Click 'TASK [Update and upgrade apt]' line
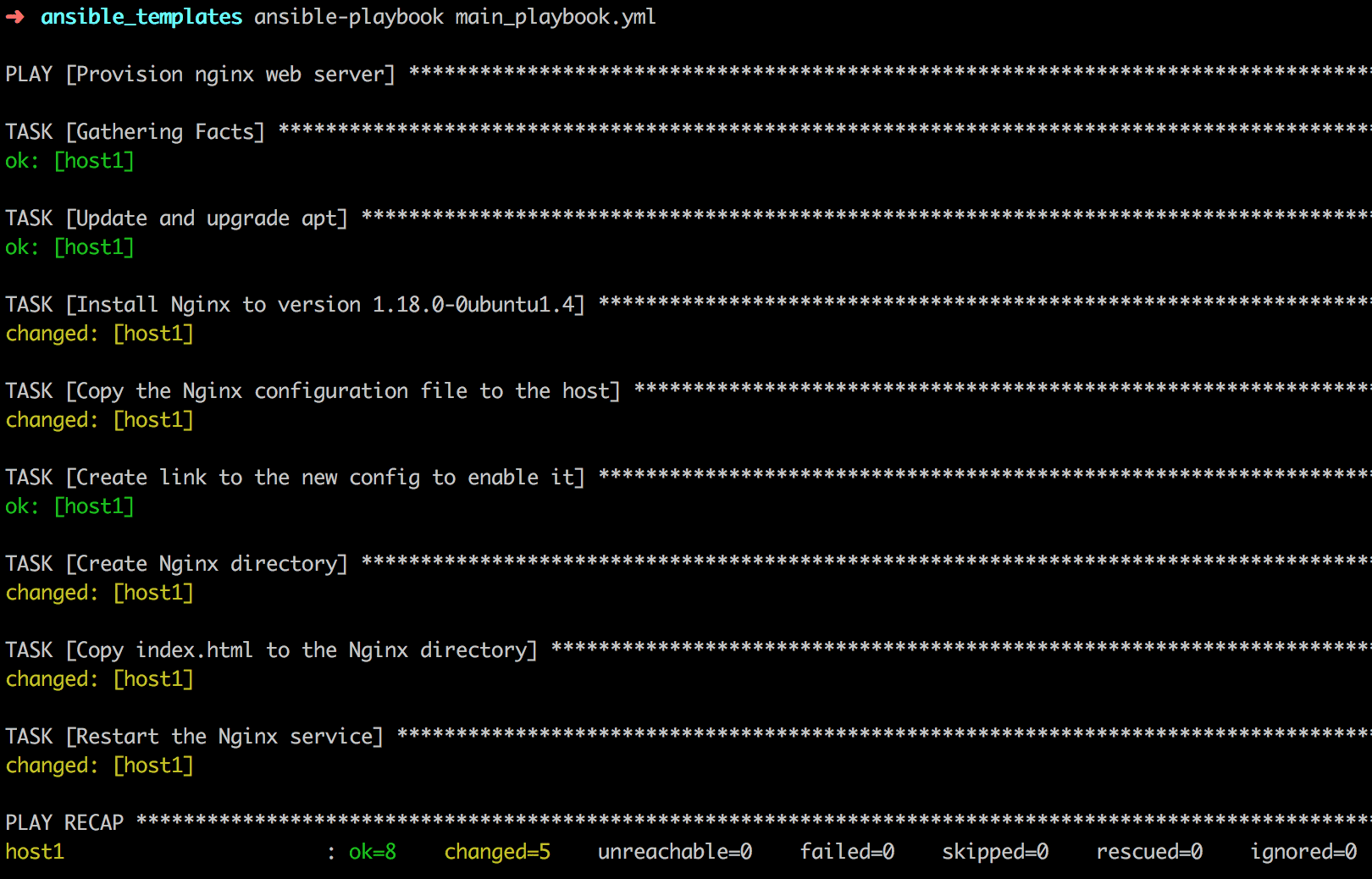 click(x=176, y=218)
